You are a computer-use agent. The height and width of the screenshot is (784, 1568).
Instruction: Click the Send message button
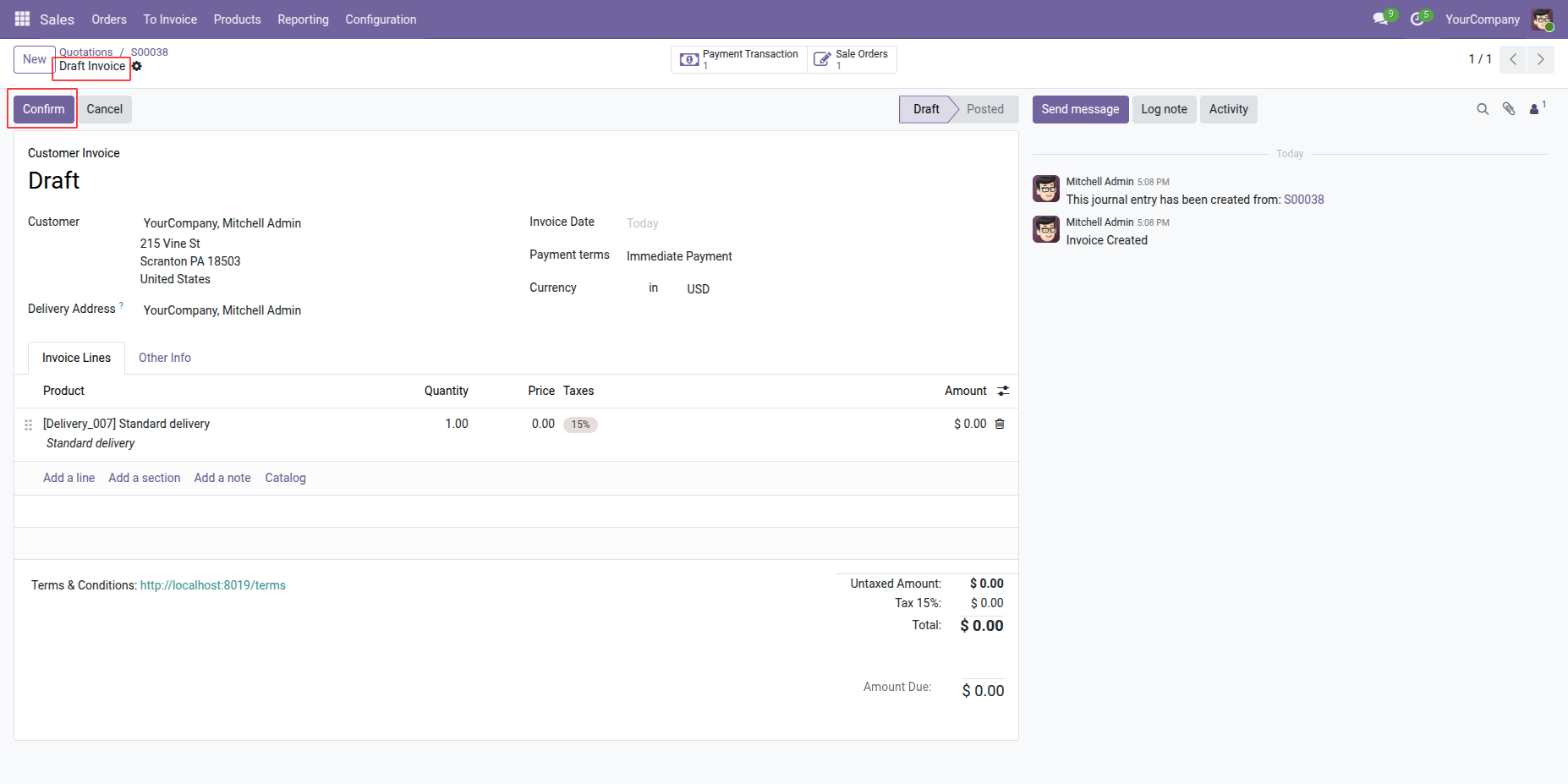[1080, 109]
